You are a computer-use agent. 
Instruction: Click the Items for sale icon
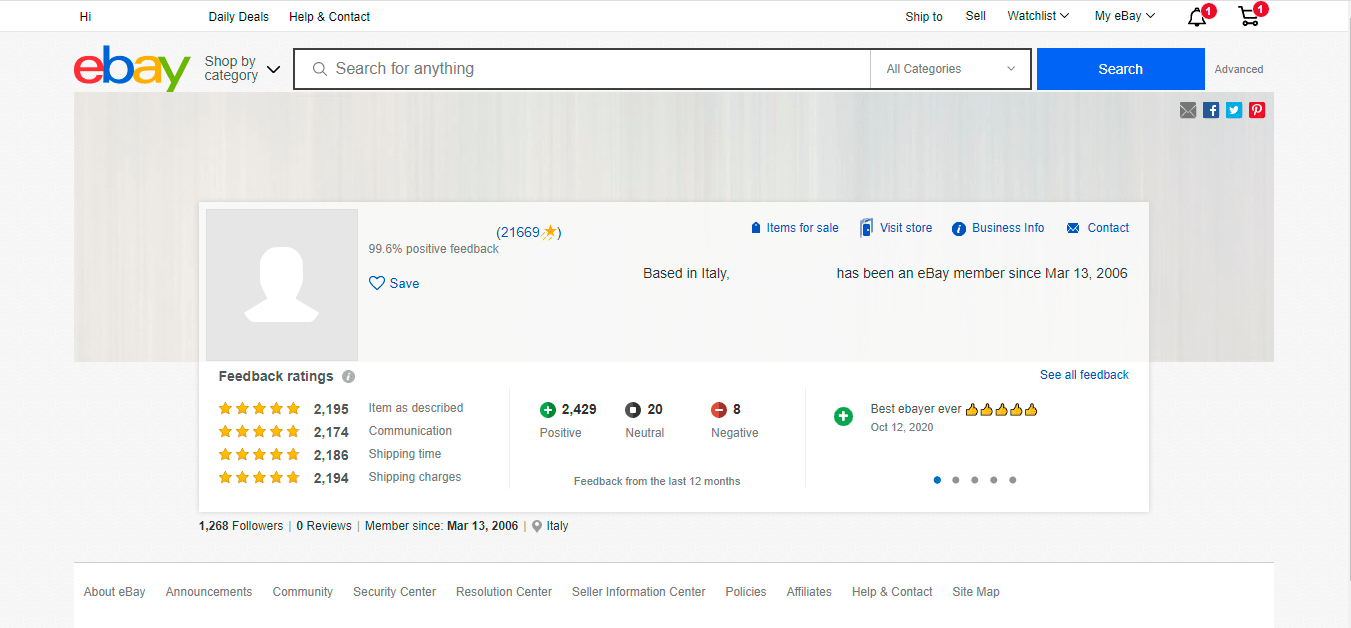(756, 227)
